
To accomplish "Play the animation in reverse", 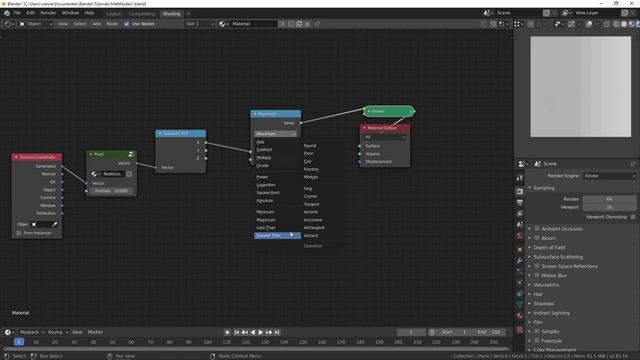I will [x=253, y=332].
